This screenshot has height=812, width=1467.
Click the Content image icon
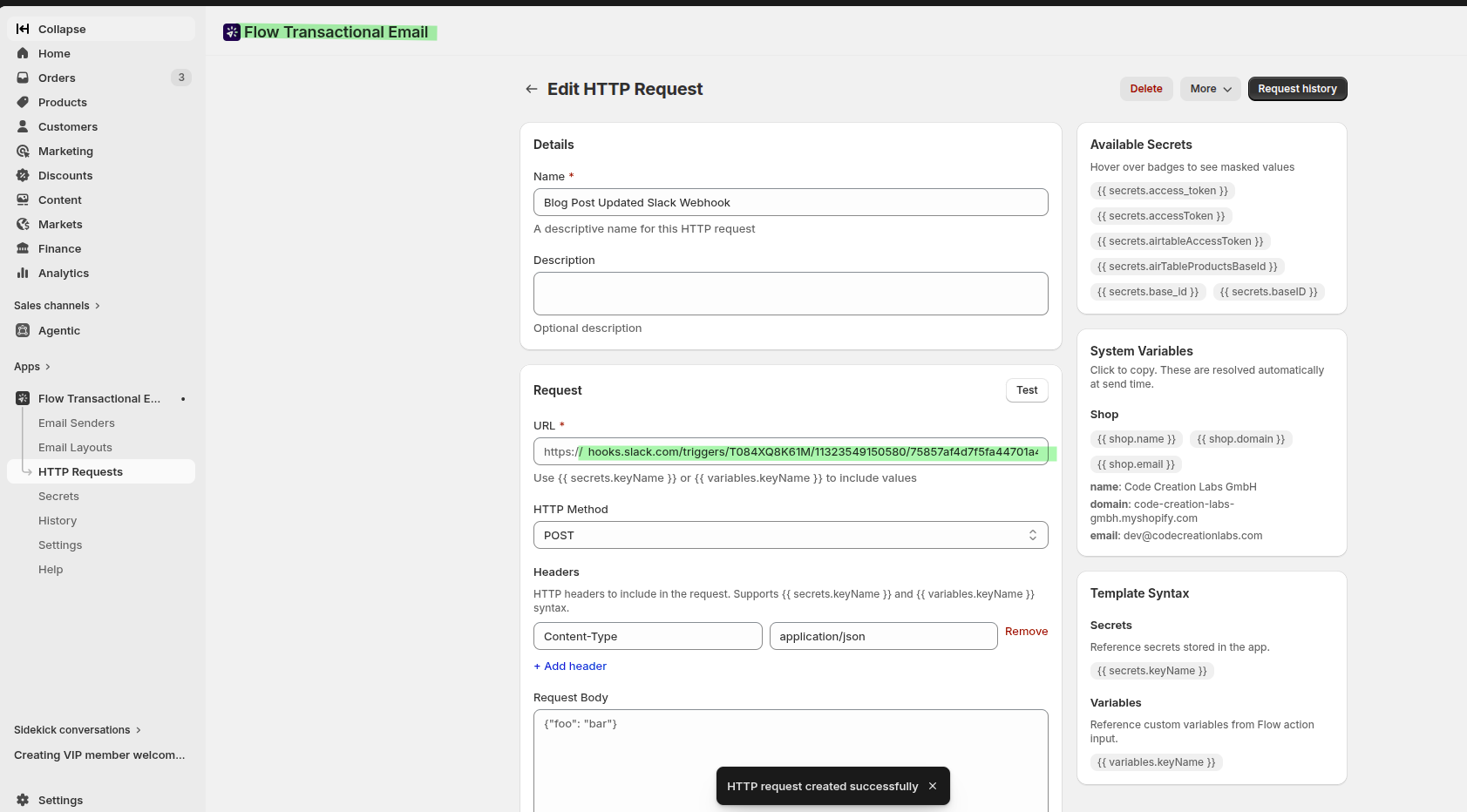pos(23,200)
